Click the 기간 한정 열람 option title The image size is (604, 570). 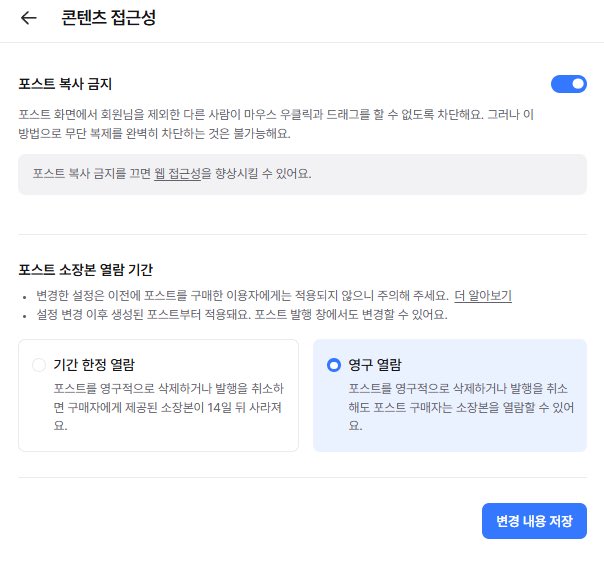tap(95, 365)
